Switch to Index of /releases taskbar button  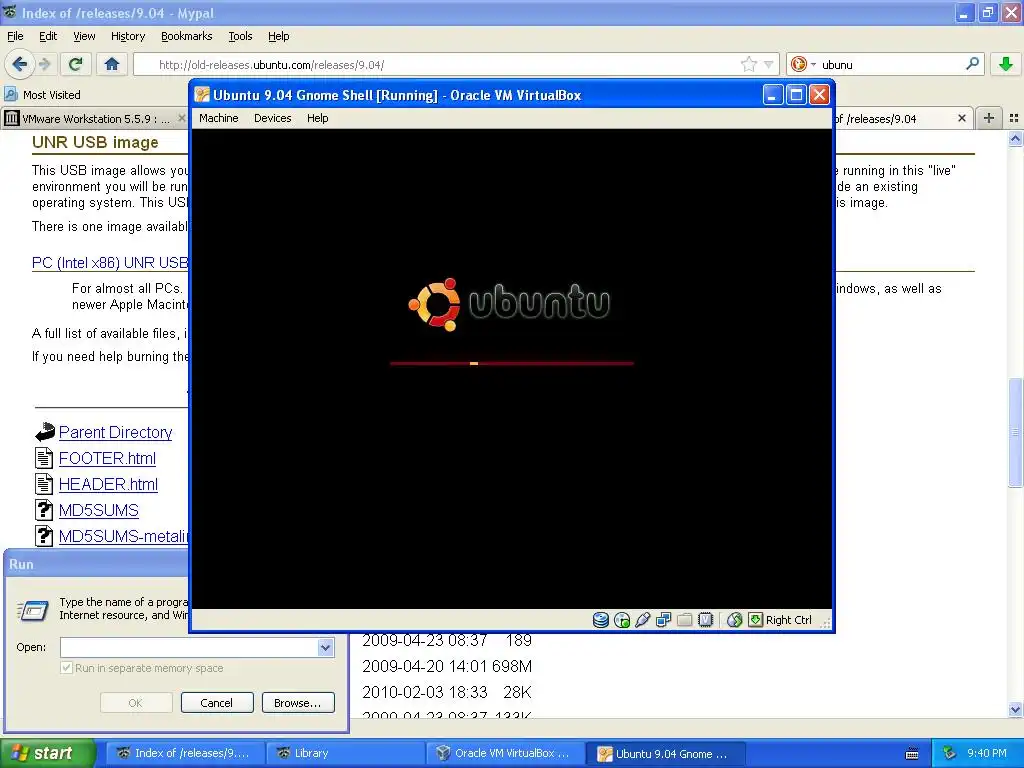tap(186, 753)
